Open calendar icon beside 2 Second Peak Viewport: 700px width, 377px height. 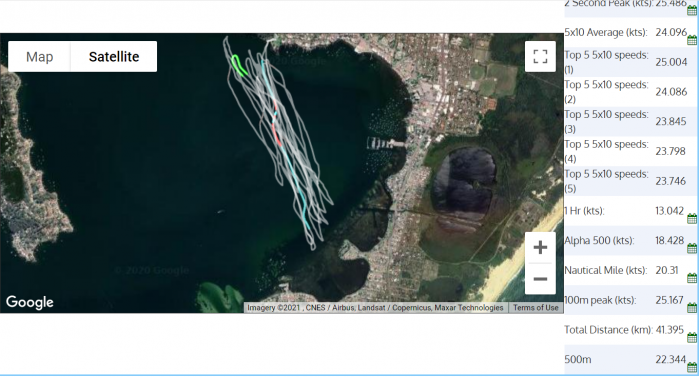pos(692,11)
